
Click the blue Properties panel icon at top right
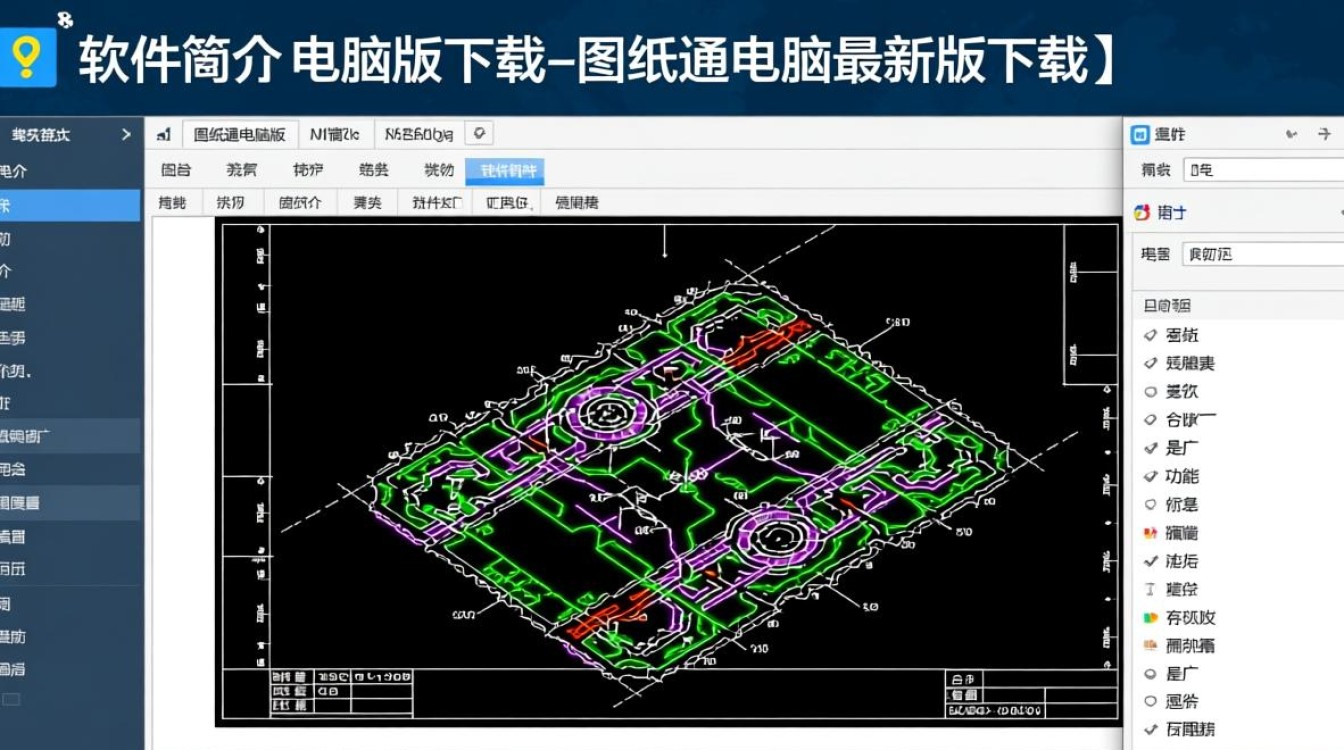tap(1140, 135)
